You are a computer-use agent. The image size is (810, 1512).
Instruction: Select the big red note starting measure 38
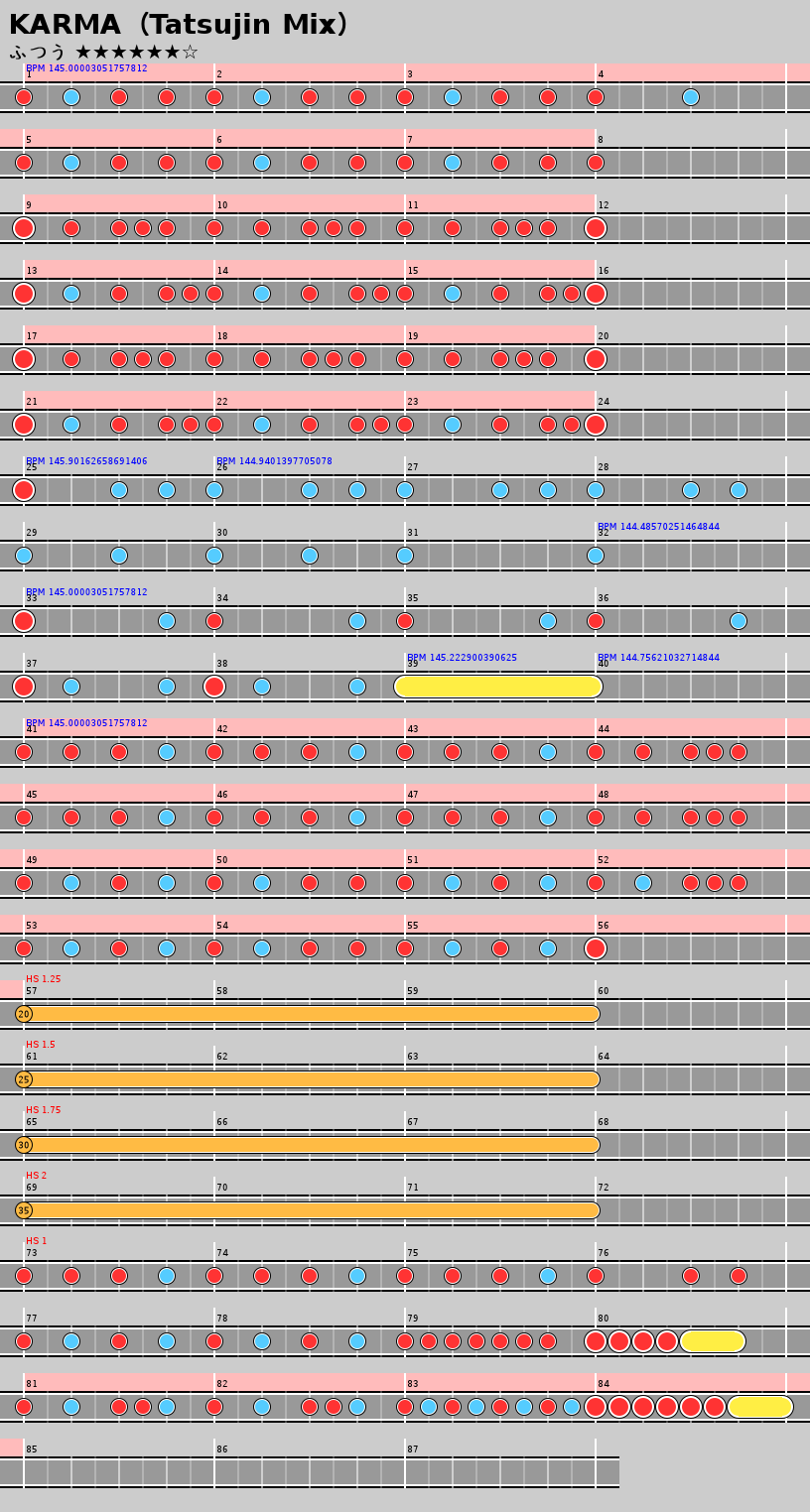214,687
